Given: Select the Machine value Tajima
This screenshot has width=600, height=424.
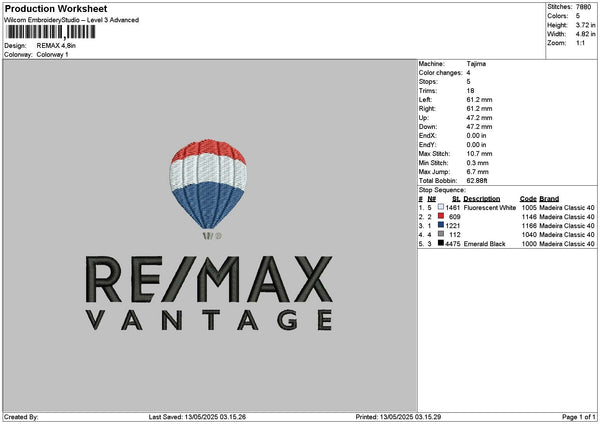Looking at the screenshot, I should click(x=476, y=63).
